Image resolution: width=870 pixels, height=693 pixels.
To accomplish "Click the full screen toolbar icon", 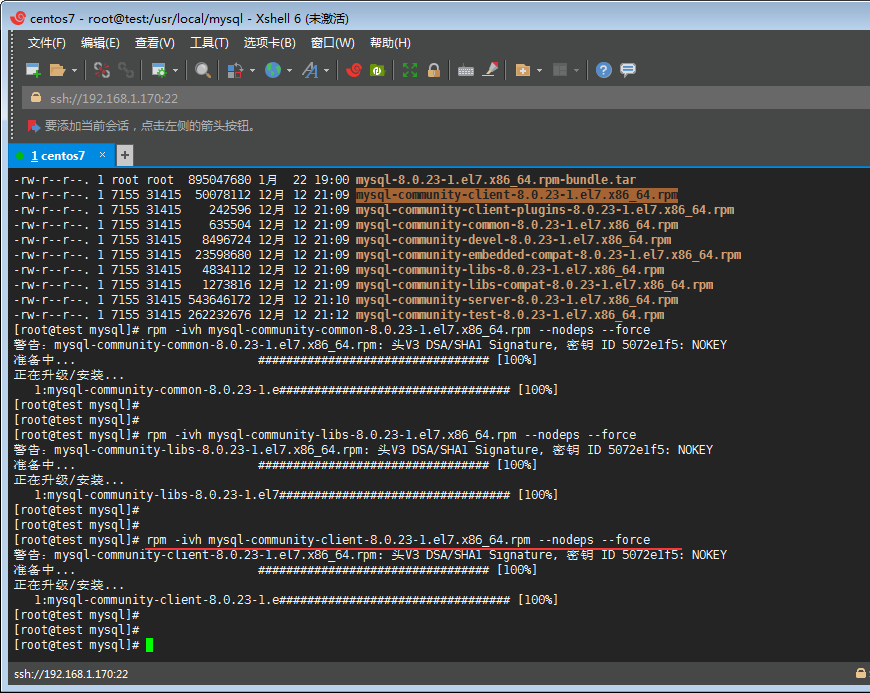I will click(410, 70).
